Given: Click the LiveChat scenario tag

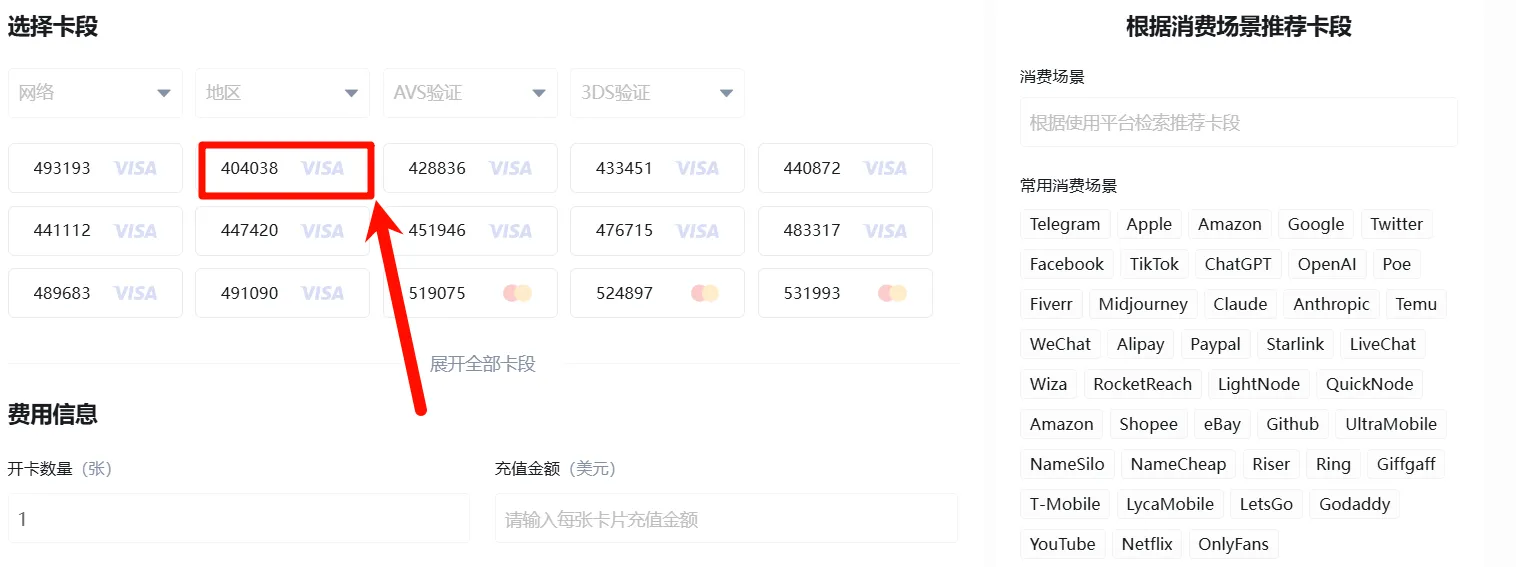Looking at the screenshot, I should tap(1383, 344).
